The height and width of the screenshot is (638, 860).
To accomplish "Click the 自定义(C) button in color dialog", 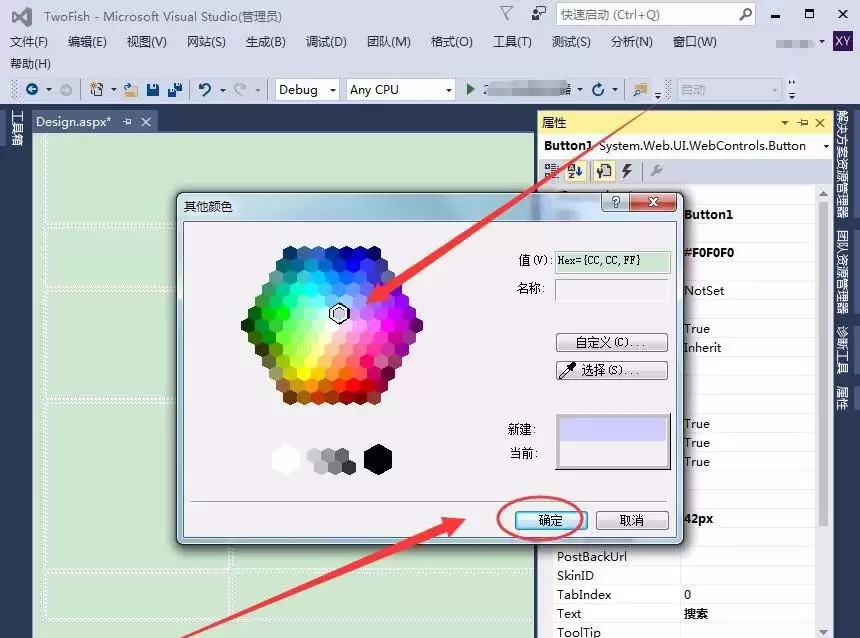I will (x=611, y=341).
